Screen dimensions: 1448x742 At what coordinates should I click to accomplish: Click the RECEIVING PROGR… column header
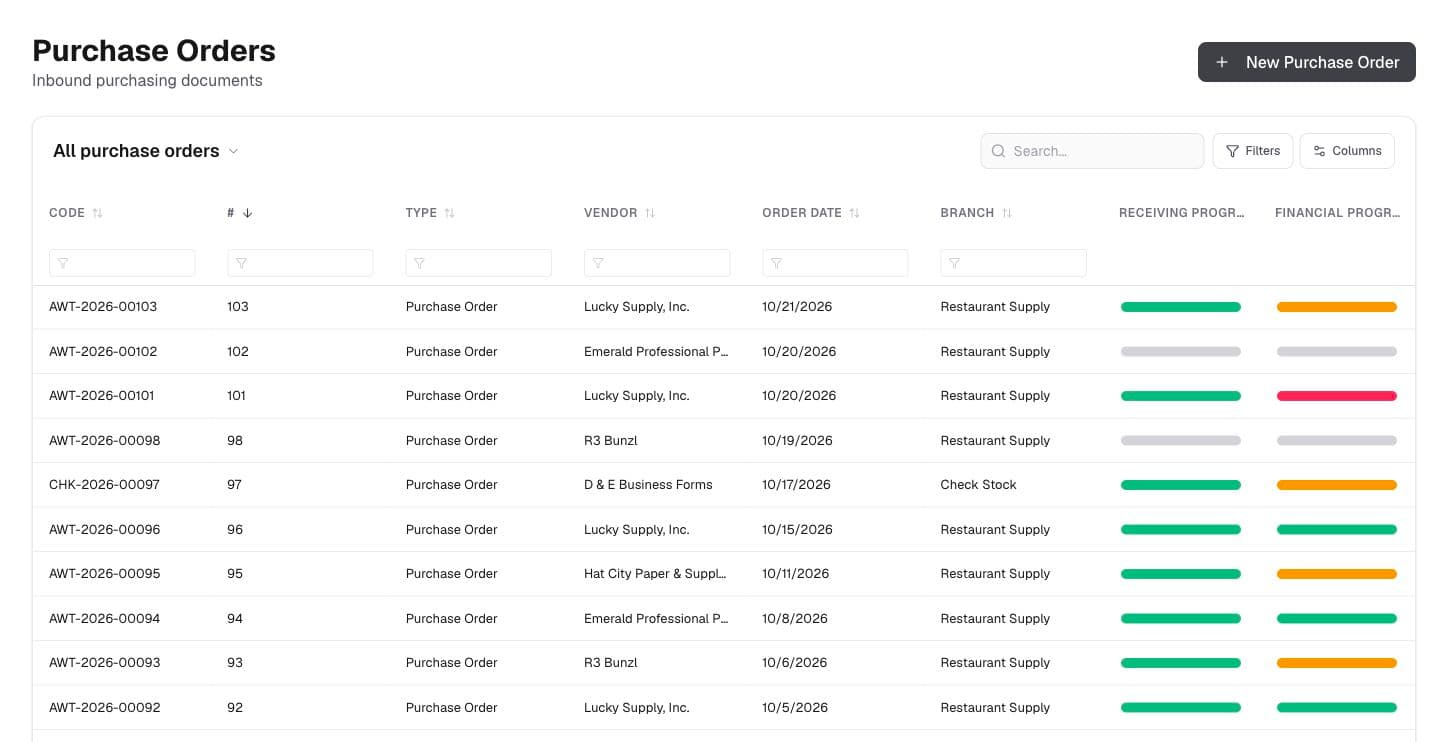(1182, 213)
